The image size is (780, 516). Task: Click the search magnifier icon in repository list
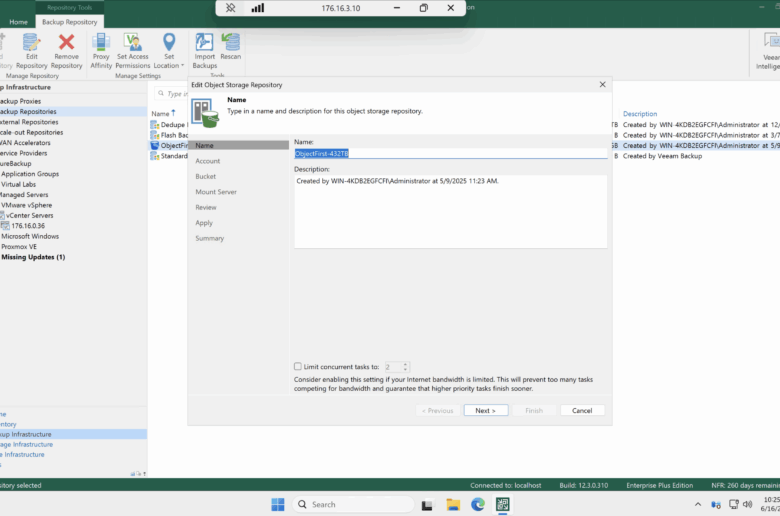tap(161, 94)
